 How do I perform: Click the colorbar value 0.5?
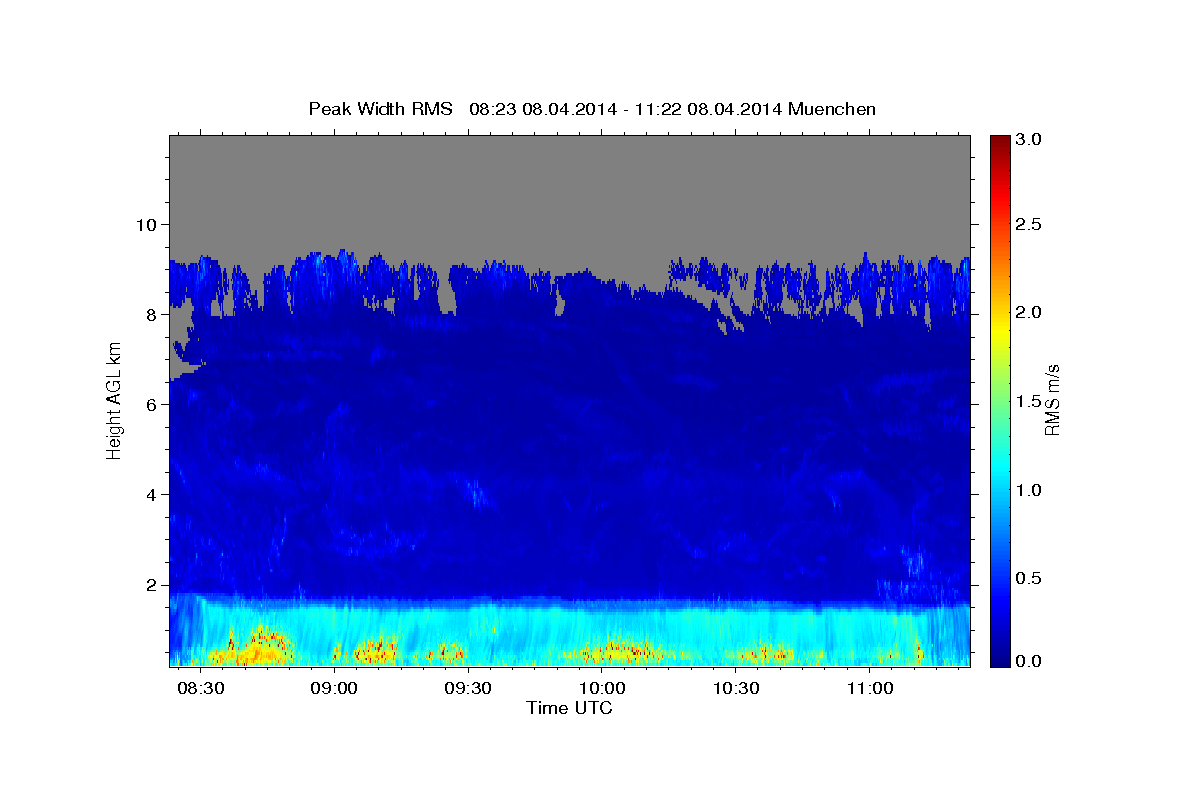point(1029,578)
